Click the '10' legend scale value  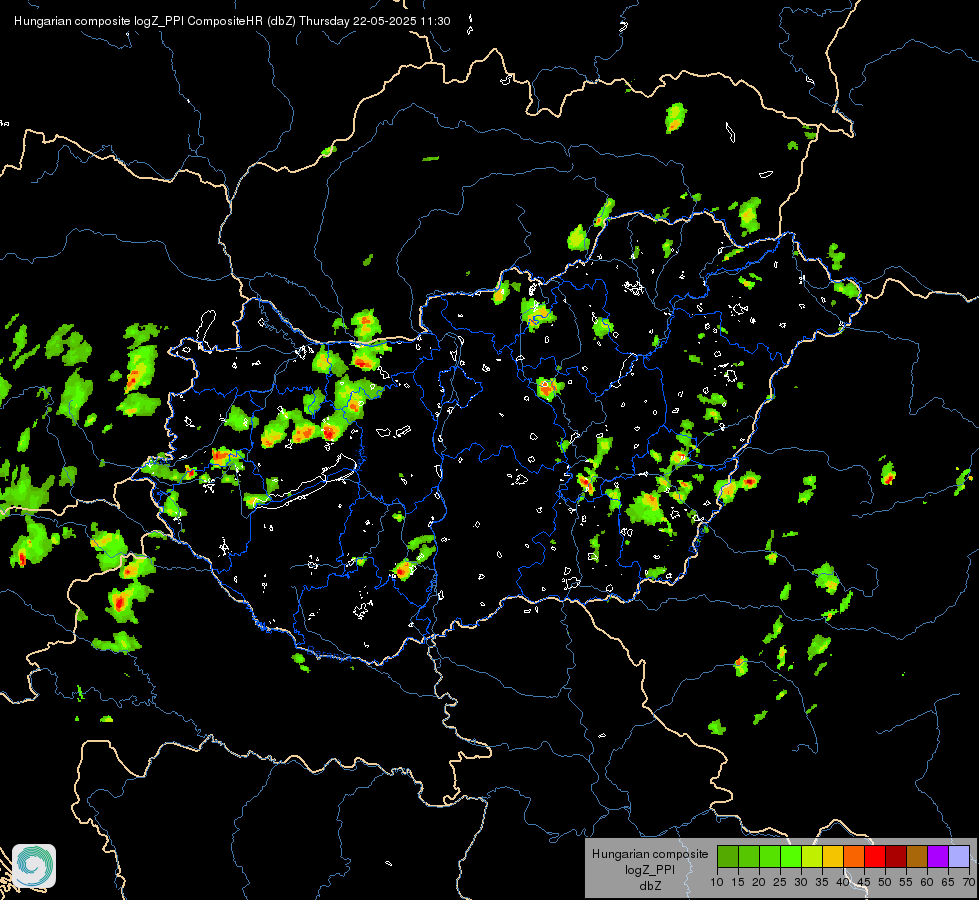click(x=717, y=883)
